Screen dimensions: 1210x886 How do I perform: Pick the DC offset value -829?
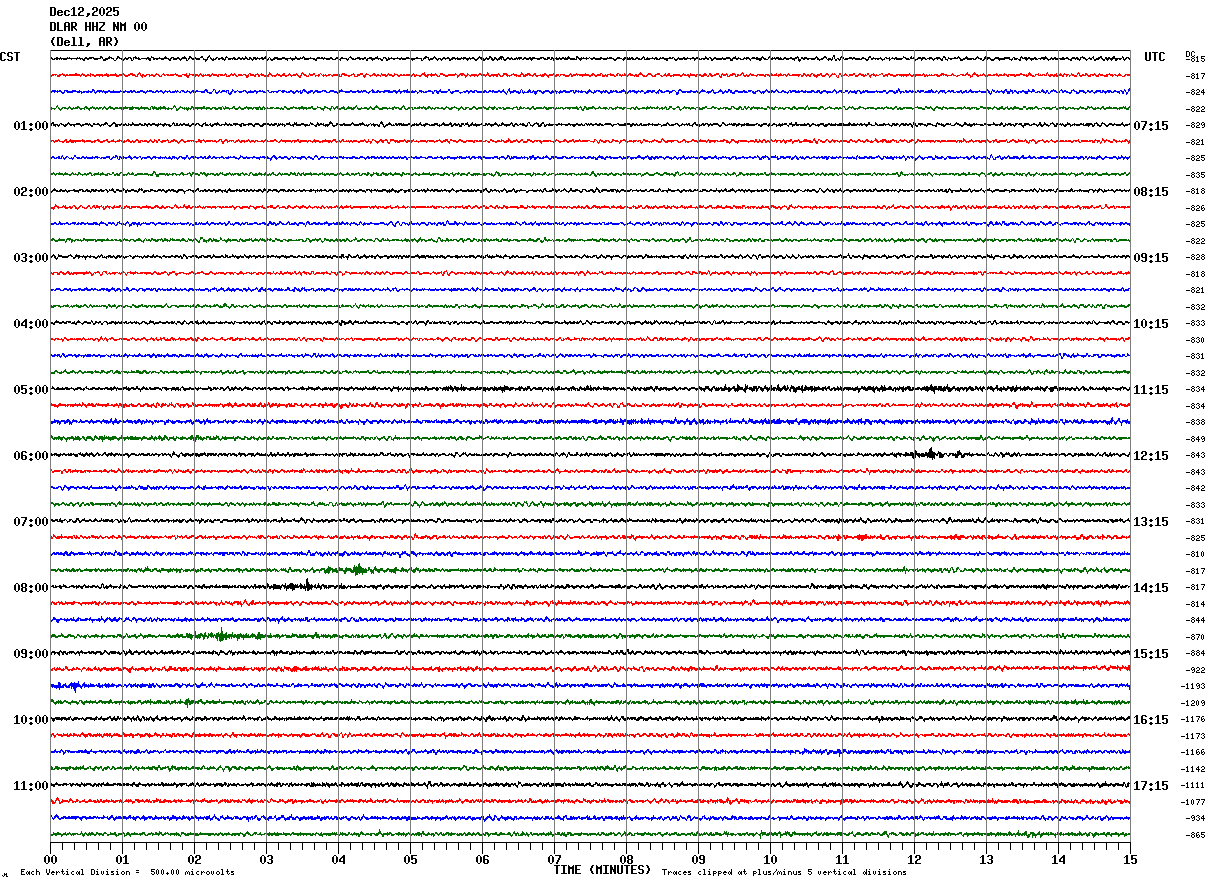pos(1195,126)
